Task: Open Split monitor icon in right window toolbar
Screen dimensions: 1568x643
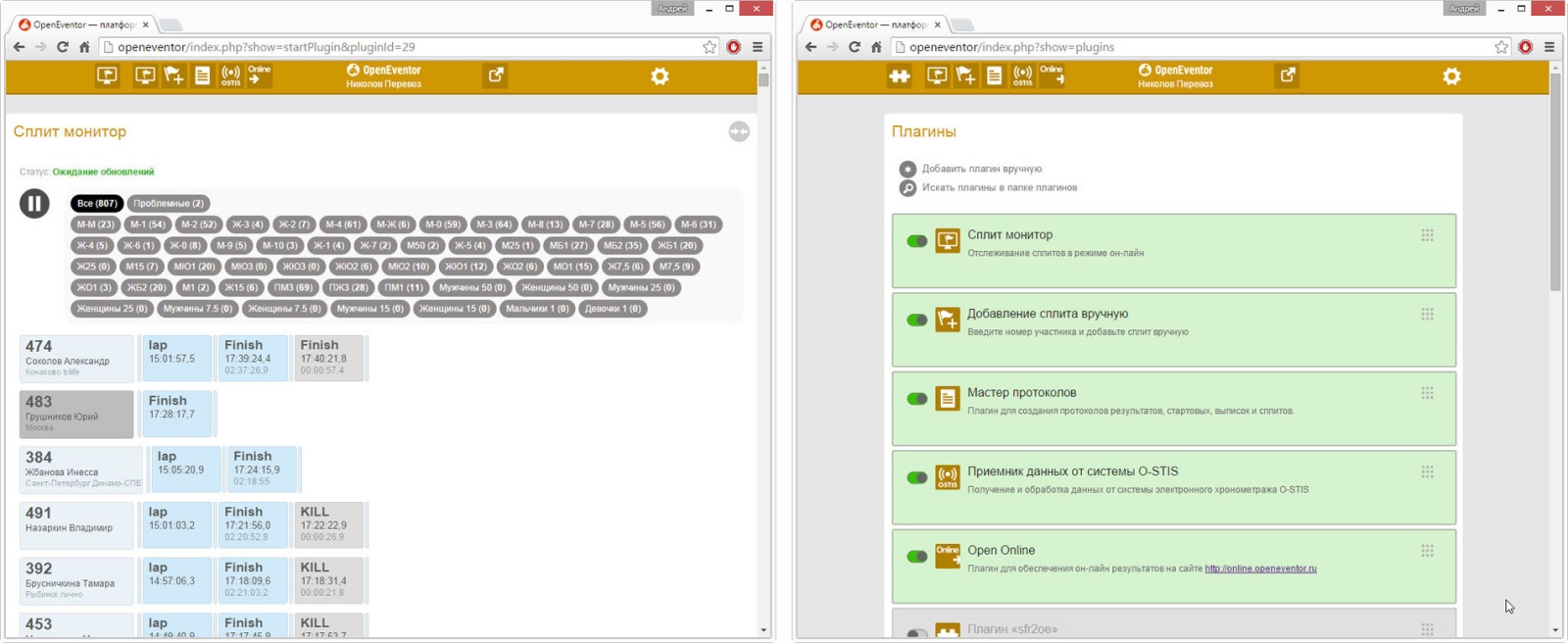Action: click(x=937, y=75)
